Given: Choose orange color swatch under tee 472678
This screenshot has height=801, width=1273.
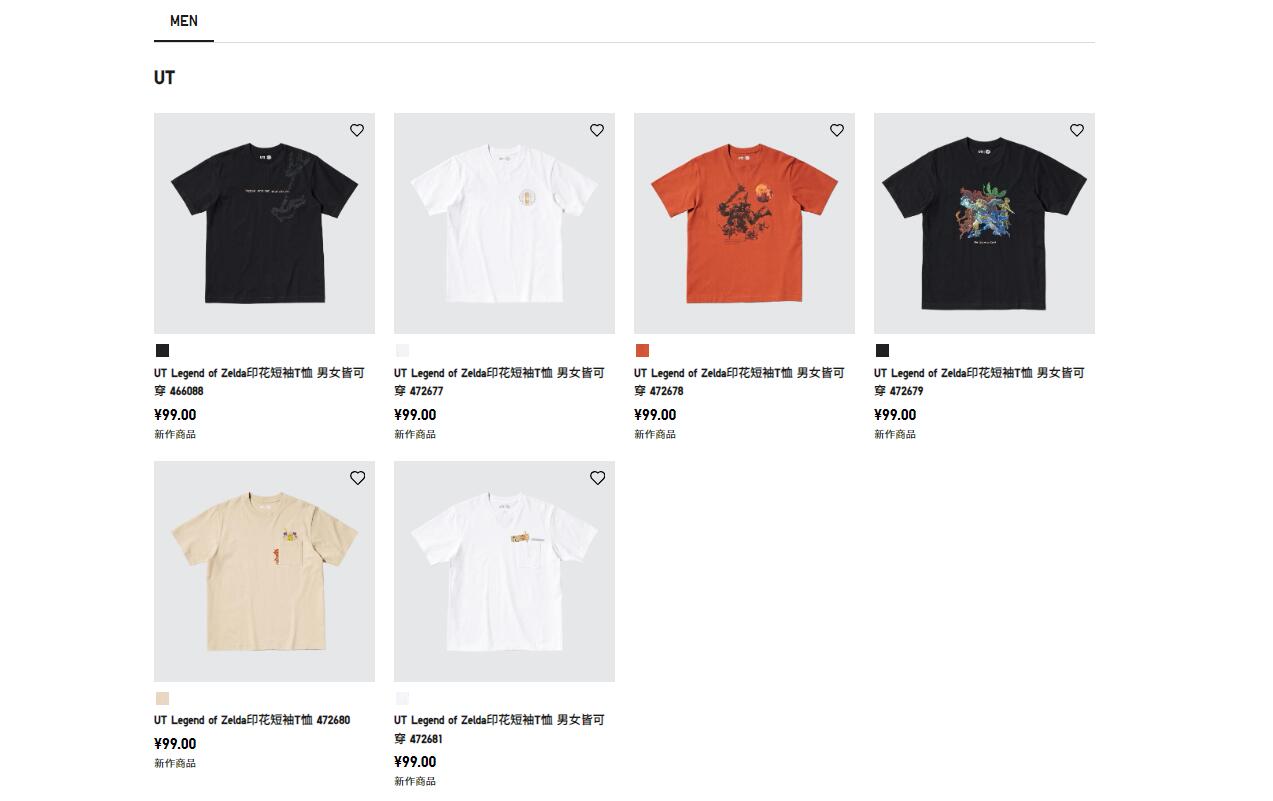Looking at the screenshot, I should coord(642,351).
